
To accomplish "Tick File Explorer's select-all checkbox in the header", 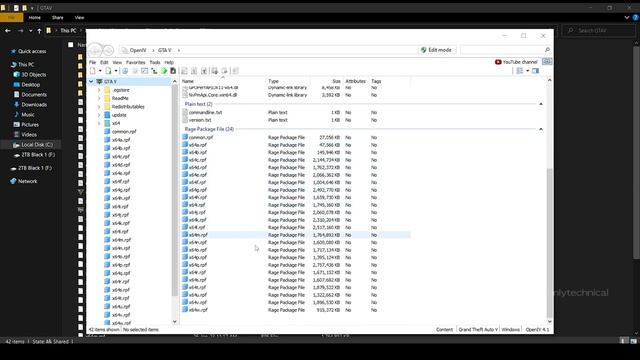I will 71,45.
